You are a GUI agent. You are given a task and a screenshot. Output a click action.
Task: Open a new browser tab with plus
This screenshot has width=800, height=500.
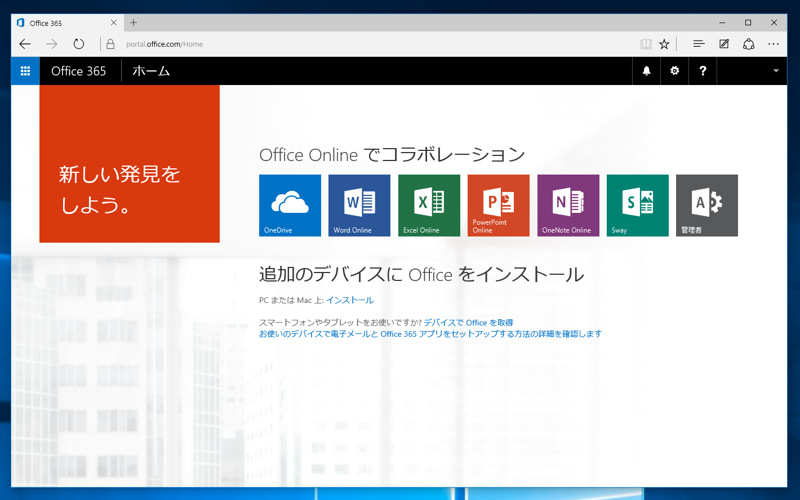click(x=134, y=22)
